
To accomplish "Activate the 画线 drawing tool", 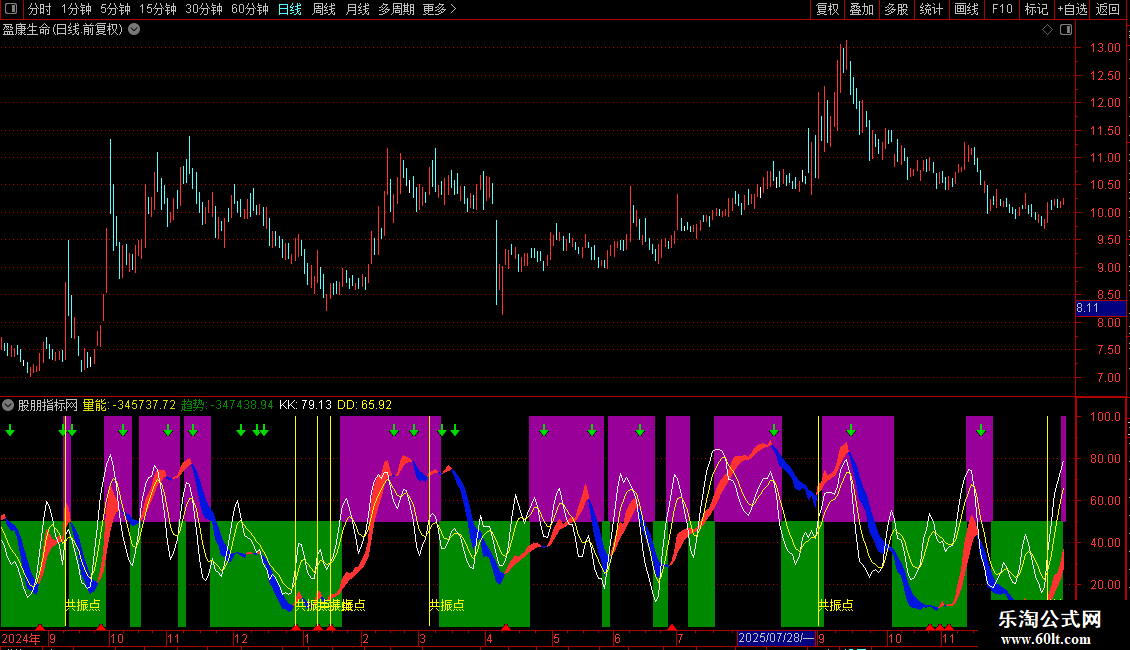I will (966, 9).
